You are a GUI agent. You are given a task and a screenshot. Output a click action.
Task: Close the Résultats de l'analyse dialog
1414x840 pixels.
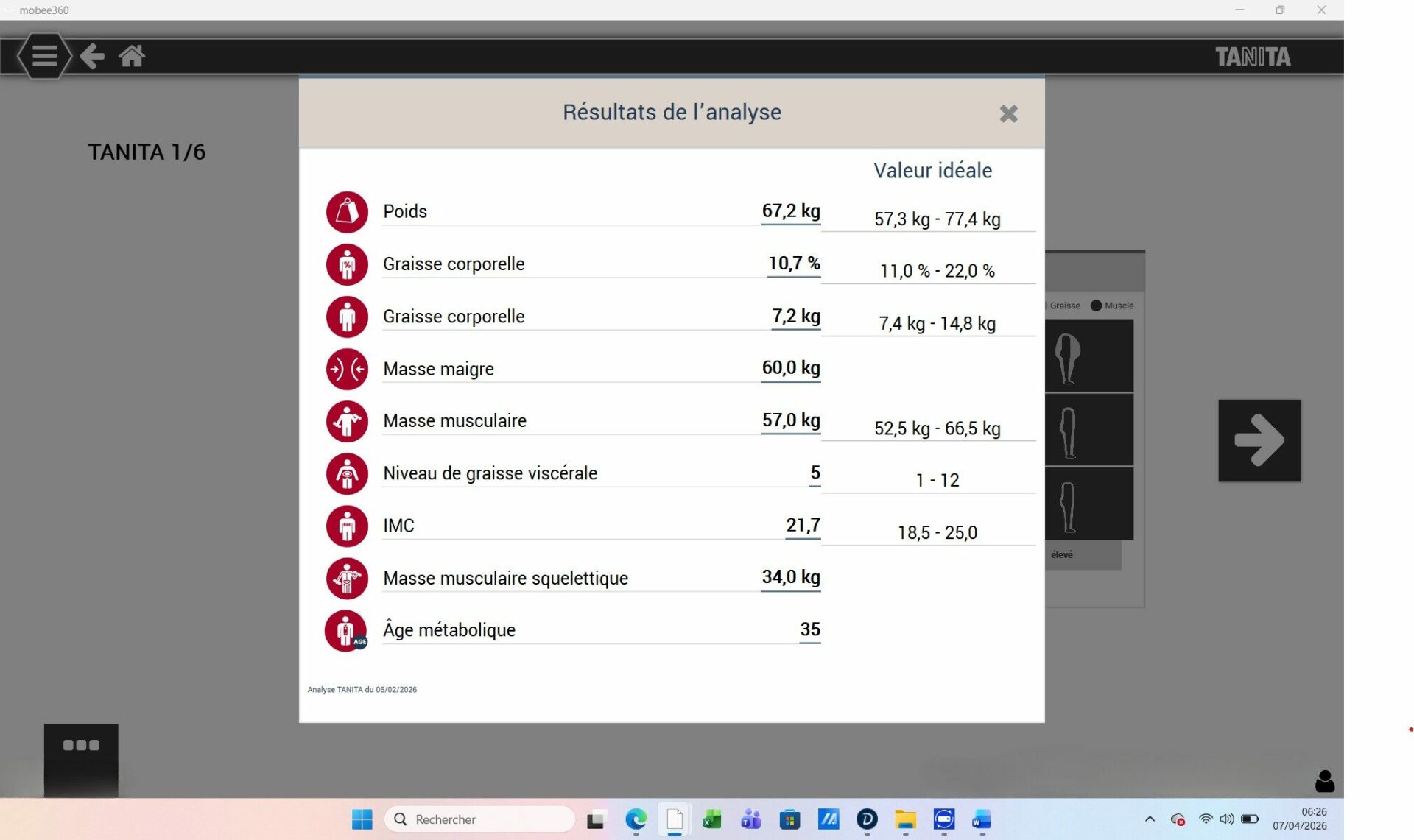(x=1008, y=113)
